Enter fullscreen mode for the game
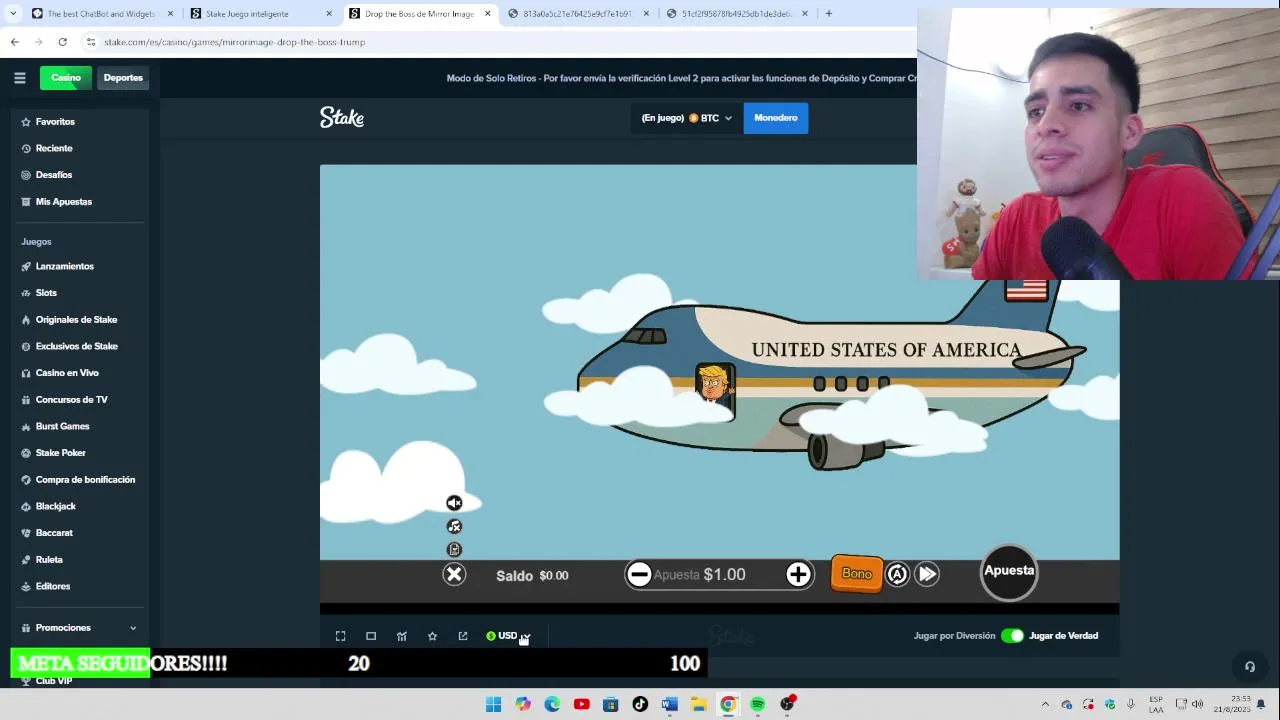1280x720 pixels. tap(340, 636)
